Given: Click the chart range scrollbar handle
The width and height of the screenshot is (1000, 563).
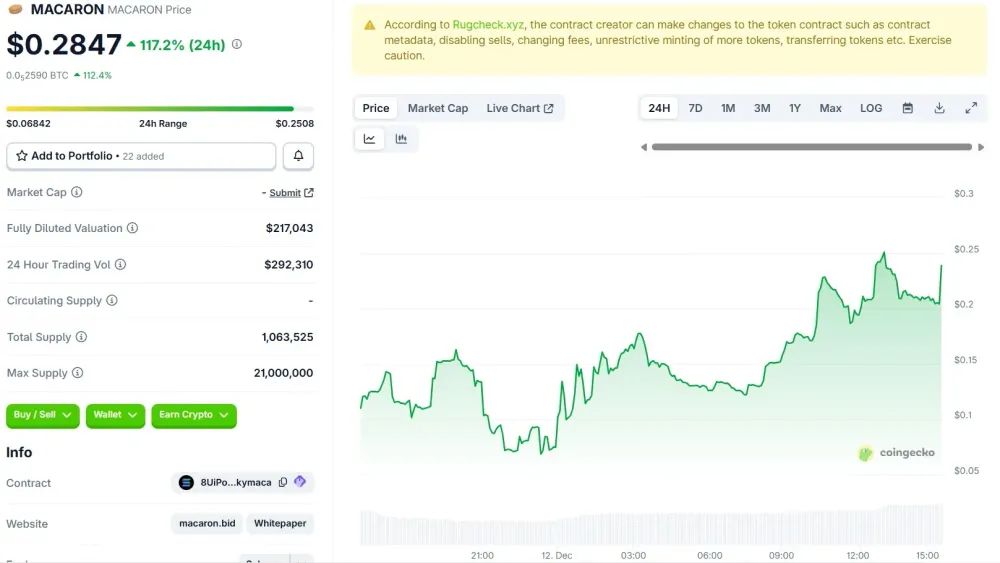Looking at the screenshot, I should tap(810, 147).
